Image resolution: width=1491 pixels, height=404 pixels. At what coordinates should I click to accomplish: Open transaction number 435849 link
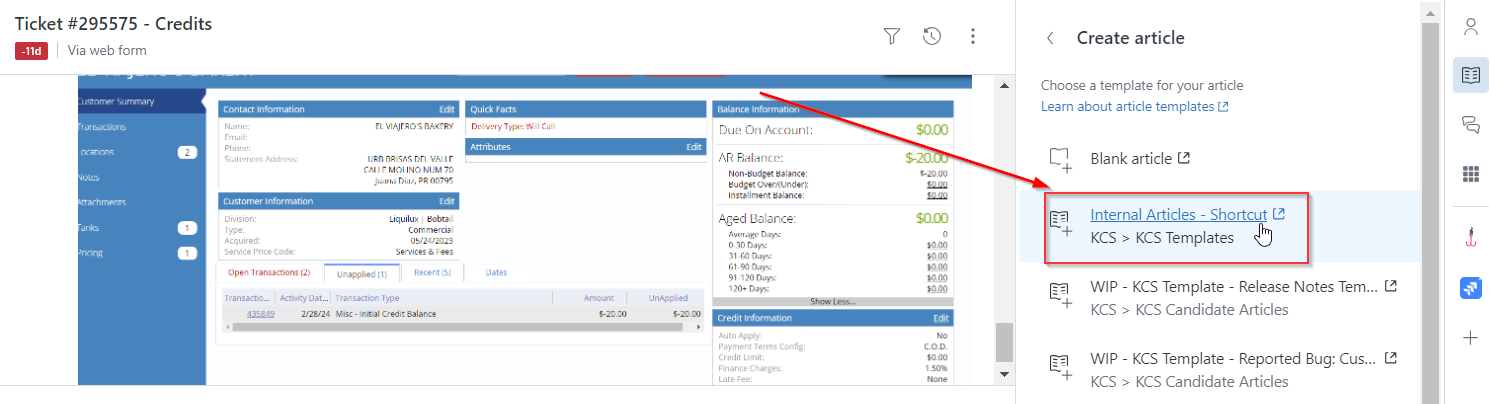click(x=261, y=313)
